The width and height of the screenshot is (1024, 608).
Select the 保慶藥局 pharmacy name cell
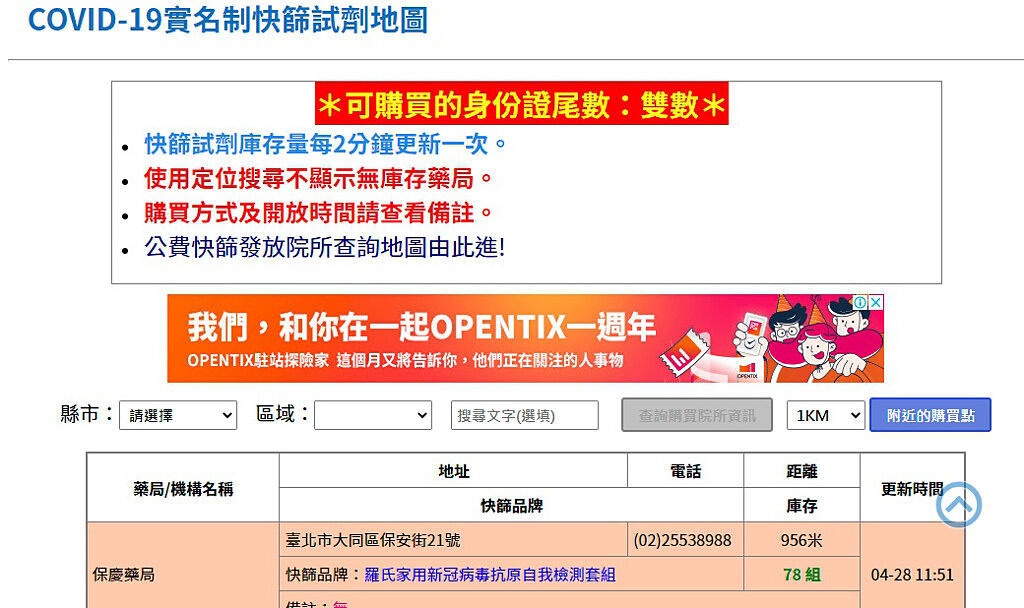click(x=124, y=575)
